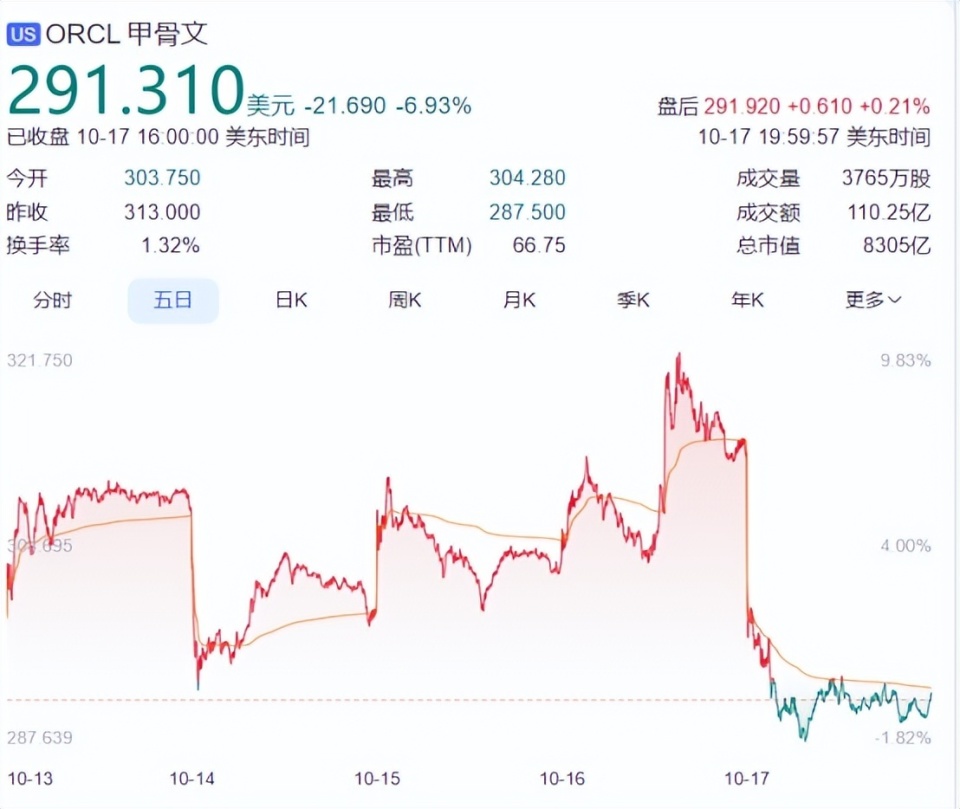
Task: Switch to the 日K daily candlestick view
Action: click(288, 300)
